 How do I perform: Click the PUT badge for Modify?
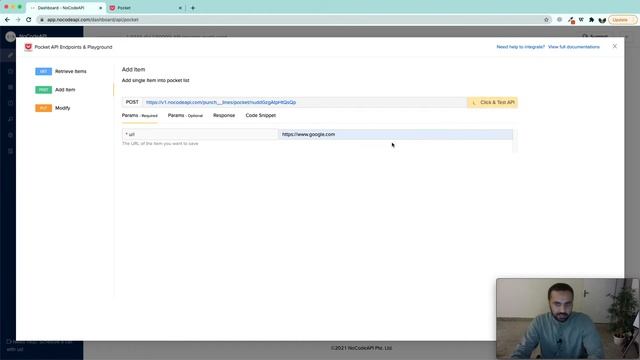[x=43, y=108]
